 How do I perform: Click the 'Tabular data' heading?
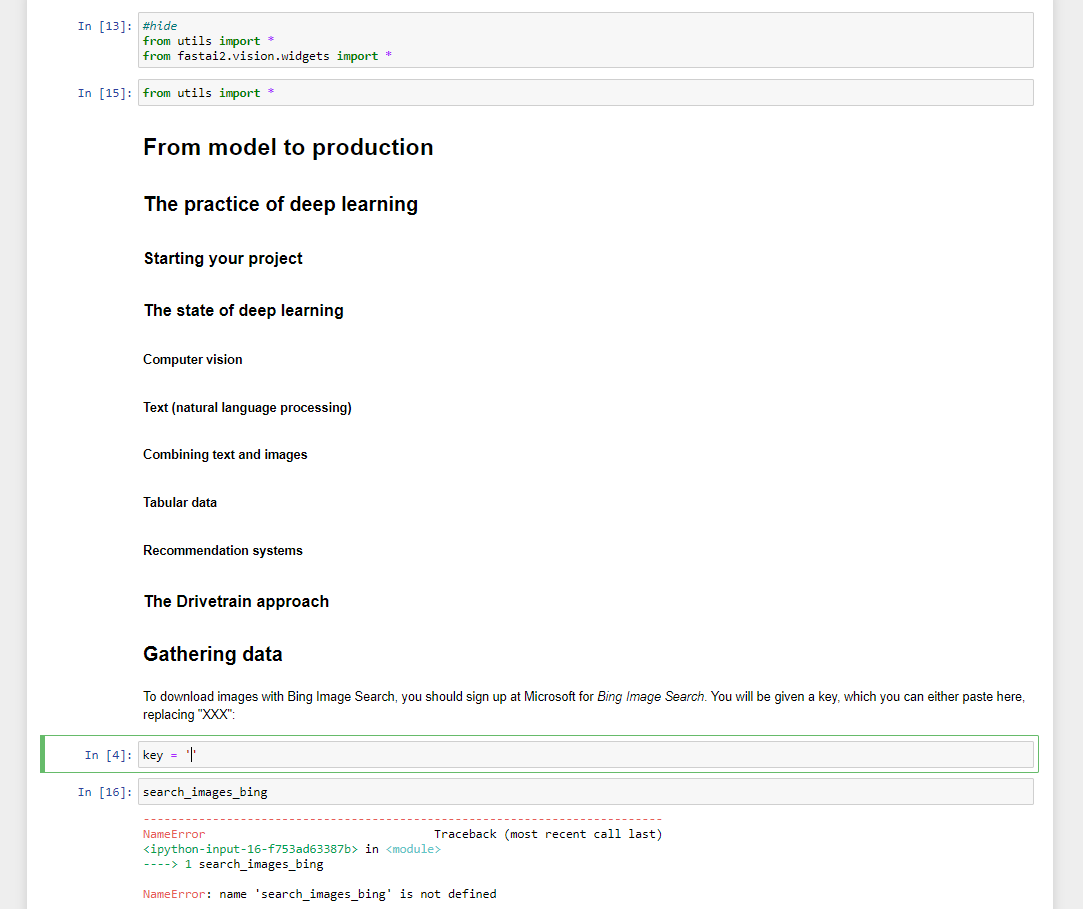tap(180, 502)
